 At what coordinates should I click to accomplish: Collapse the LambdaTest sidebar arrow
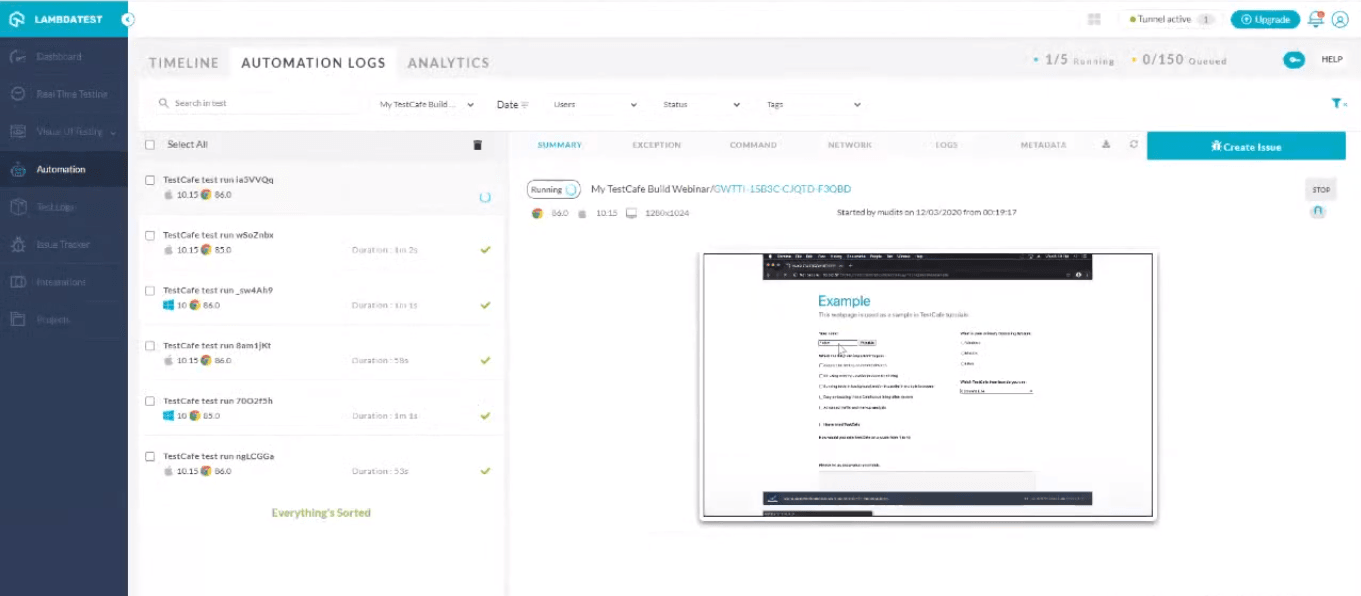127,19
